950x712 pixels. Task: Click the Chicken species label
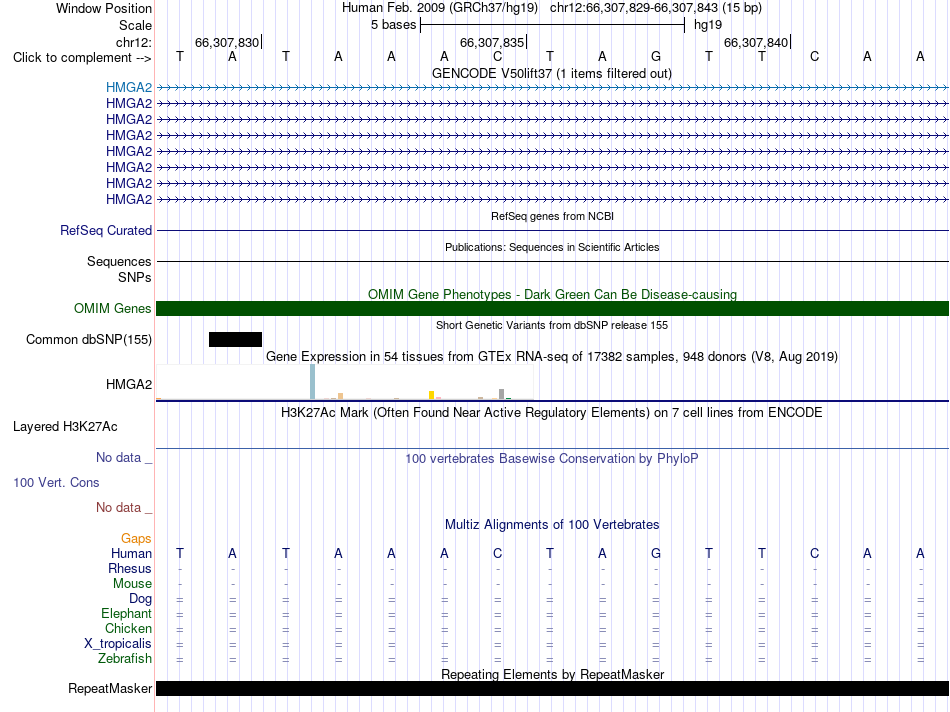128,628
